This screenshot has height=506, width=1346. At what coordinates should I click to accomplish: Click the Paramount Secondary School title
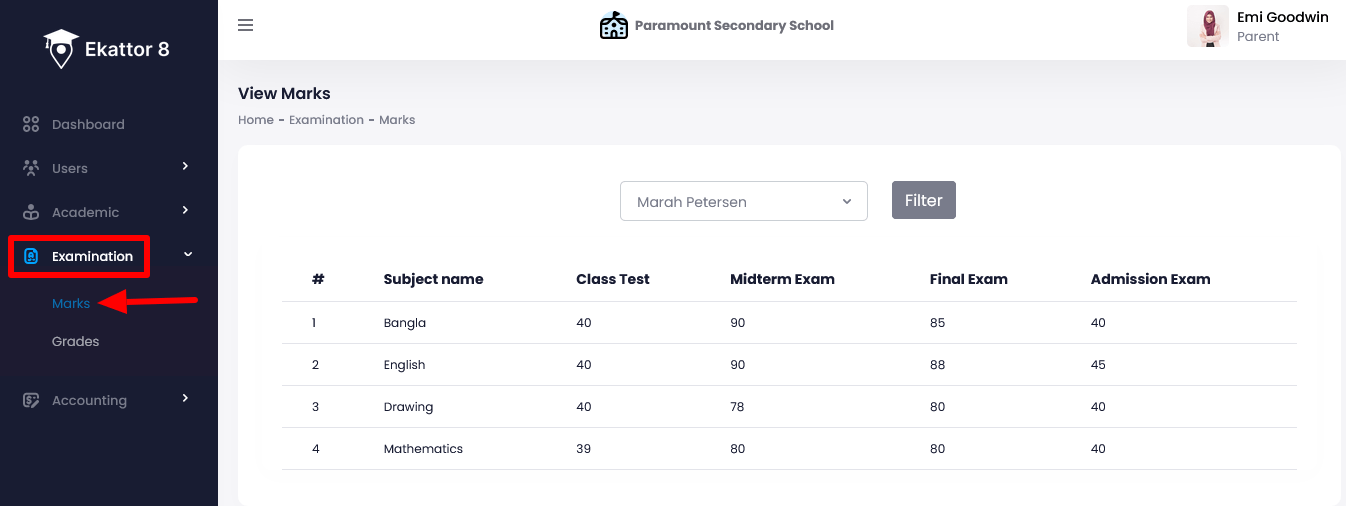[x=734, y=25]
